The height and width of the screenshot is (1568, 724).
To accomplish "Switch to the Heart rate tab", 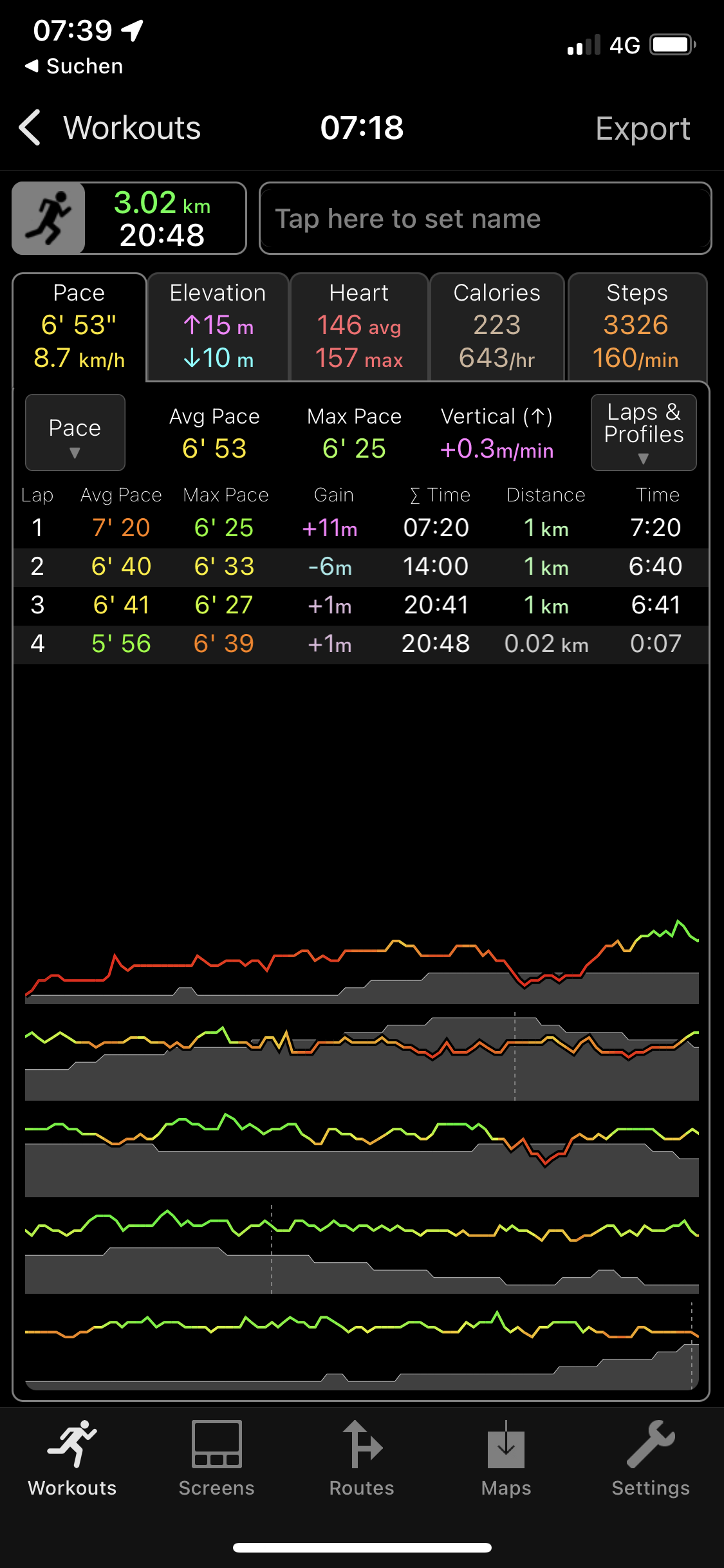I will [359, 326].
